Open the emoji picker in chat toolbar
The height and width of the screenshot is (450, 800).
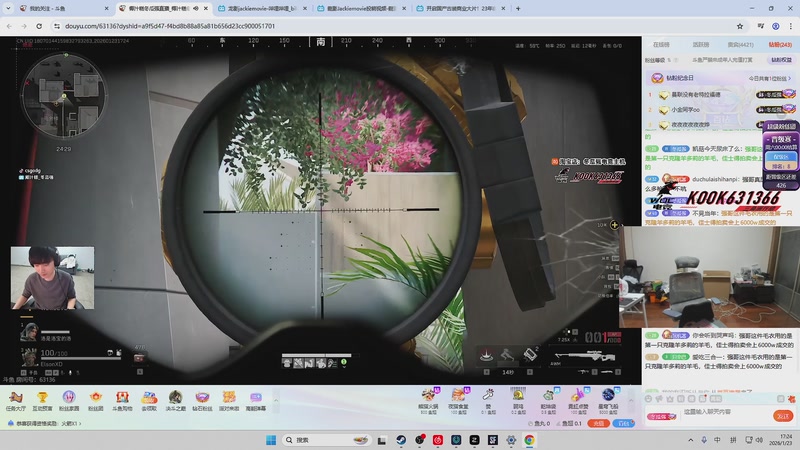tap(648, 398)
